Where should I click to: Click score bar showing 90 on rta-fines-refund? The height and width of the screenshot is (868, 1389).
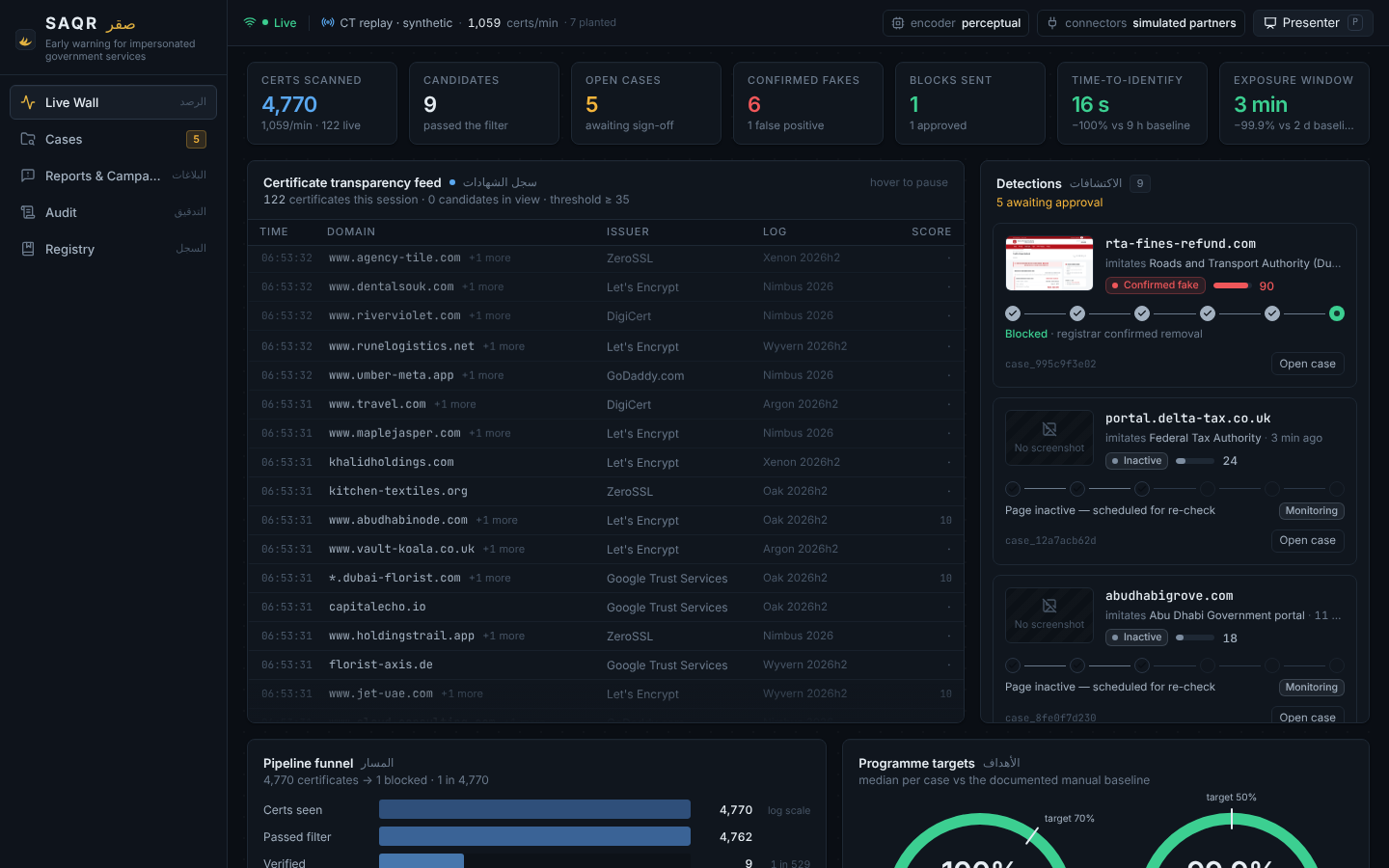[1232, 285]
